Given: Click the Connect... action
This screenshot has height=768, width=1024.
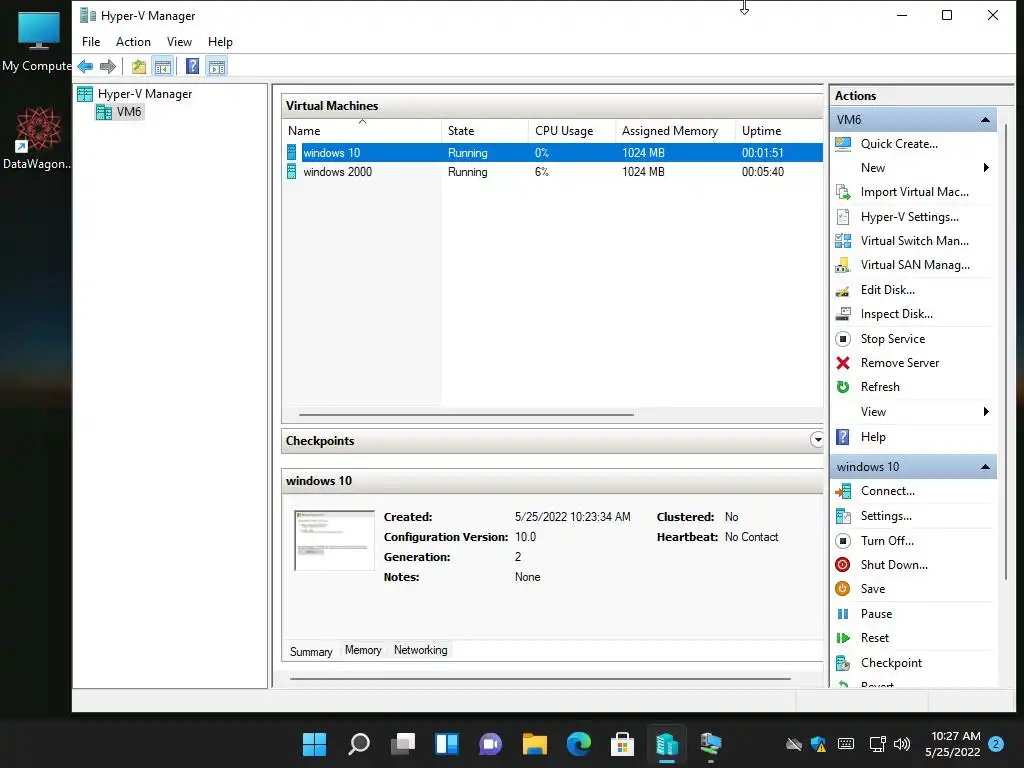Looking at the screenshot, I should point(888,491).
